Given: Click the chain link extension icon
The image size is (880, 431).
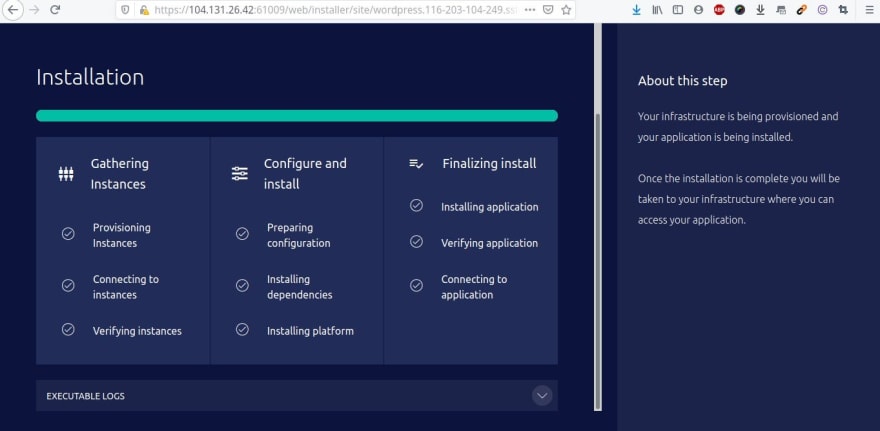Looking at the screenshot, I should 801,10.
